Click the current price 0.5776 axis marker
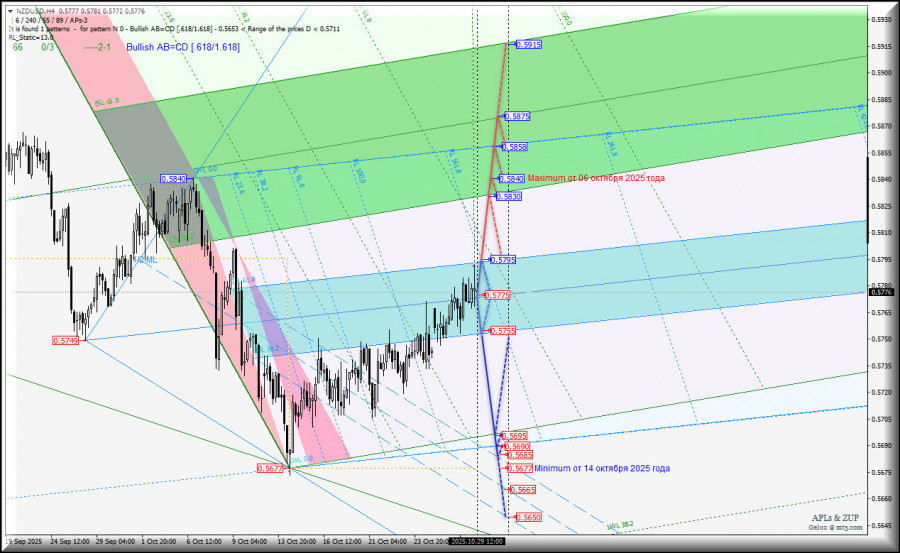The image size is (900, 553). point(880,292)
